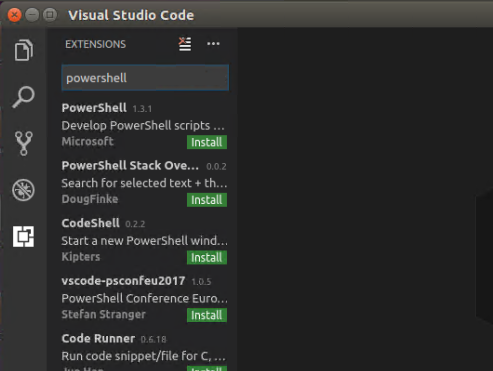Close the Visual Studio Code window
This screenshot has width=493, height=371.
[15, 15]
